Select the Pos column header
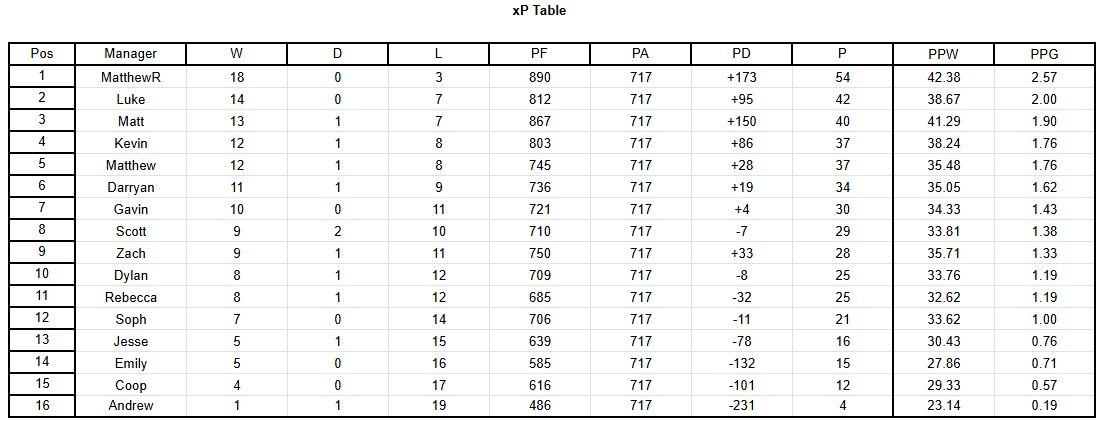Viewport: 1100px width, 421px height. pyautogui.click(x=42, y=54)
